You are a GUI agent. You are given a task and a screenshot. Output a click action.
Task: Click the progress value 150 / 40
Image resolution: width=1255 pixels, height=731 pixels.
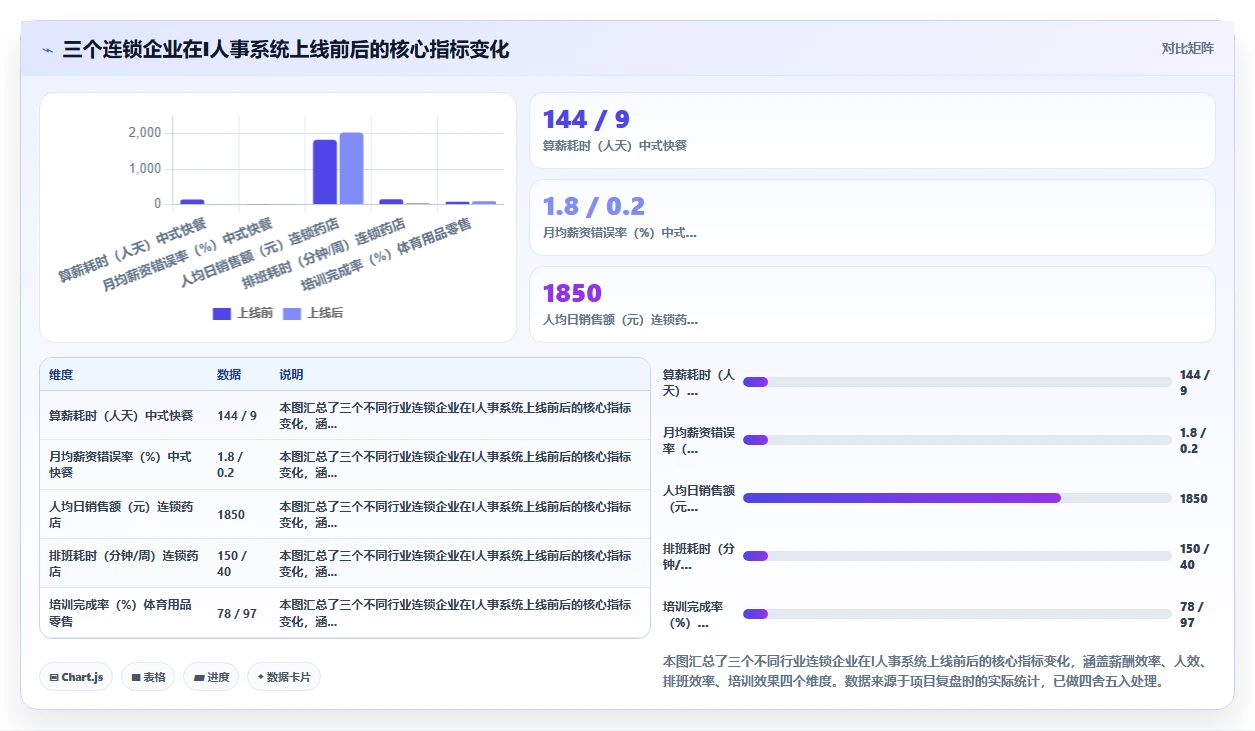pyautogui.click(x=1195, y=556)
